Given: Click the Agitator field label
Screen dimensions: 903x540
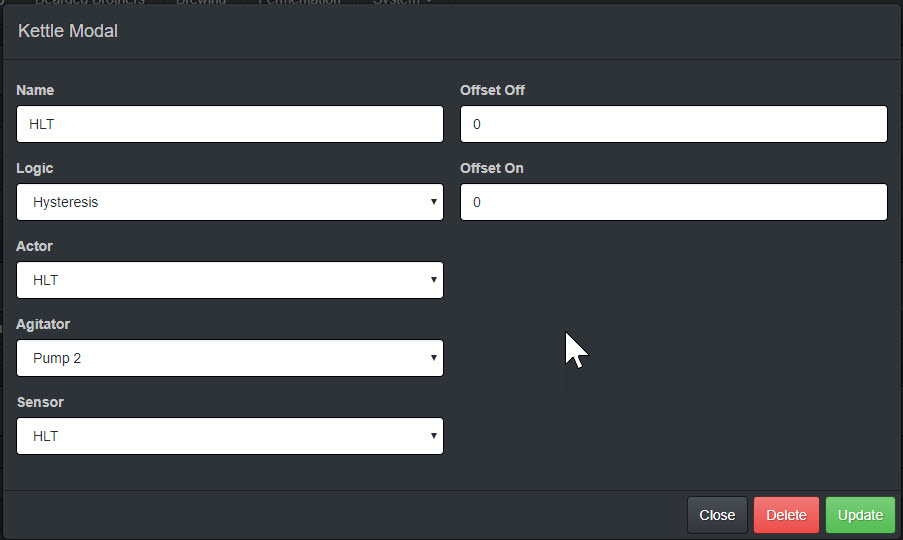Looking at the screenshot, I should [43, 325].
